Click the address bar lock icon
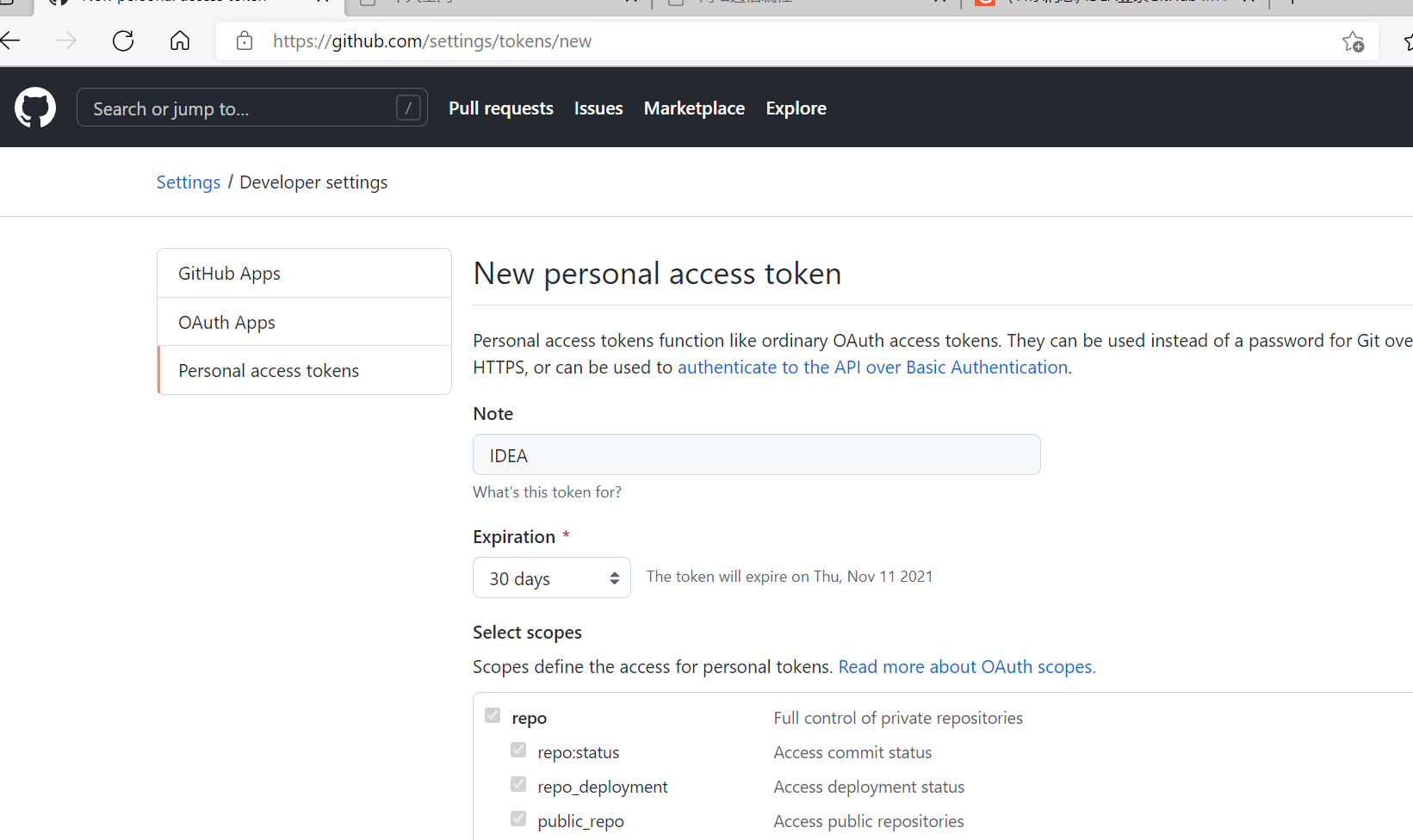The height and width of the screenshot is (840, 1413). coord(245,40)
